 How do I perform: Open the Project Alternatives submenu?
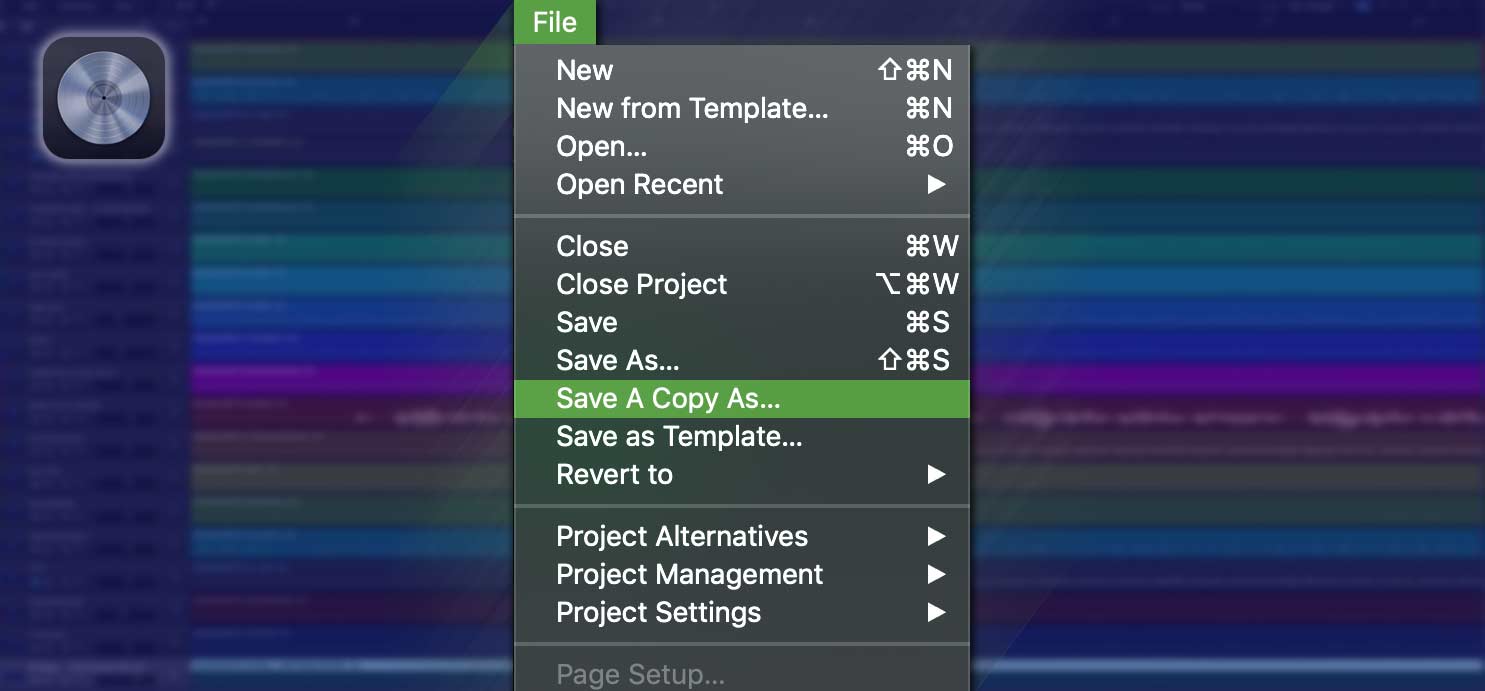click(x=682, y=536)
